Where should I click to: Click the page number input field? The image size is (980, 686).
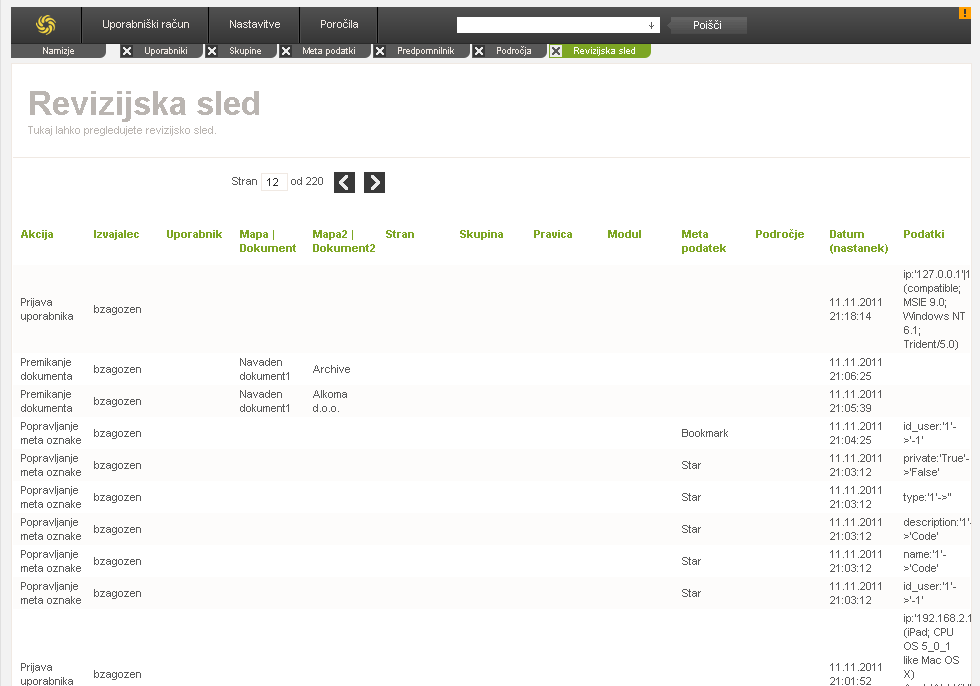pos(273,182)
